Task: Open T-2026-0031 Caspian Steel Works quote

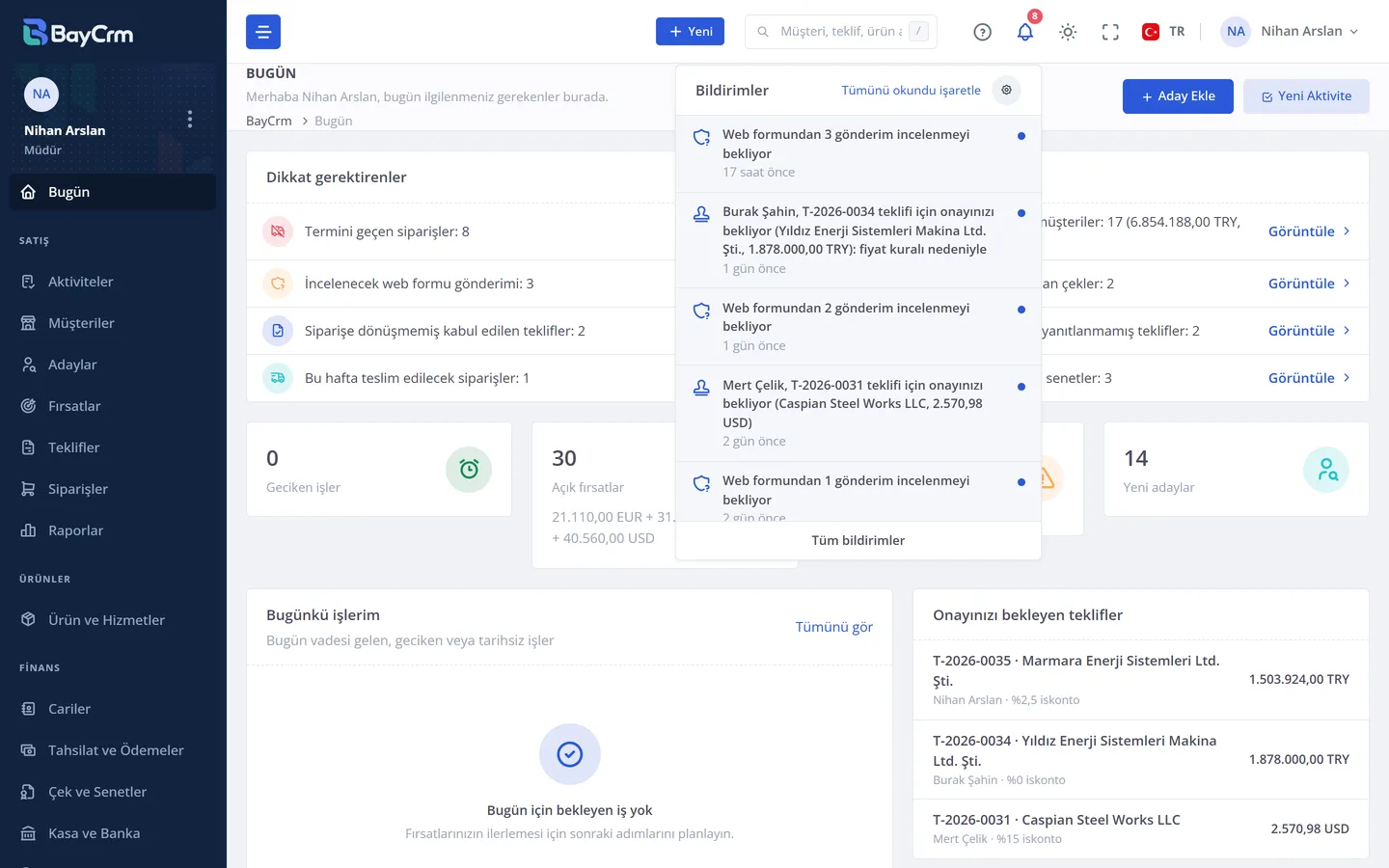Action: coord(1141,828)
